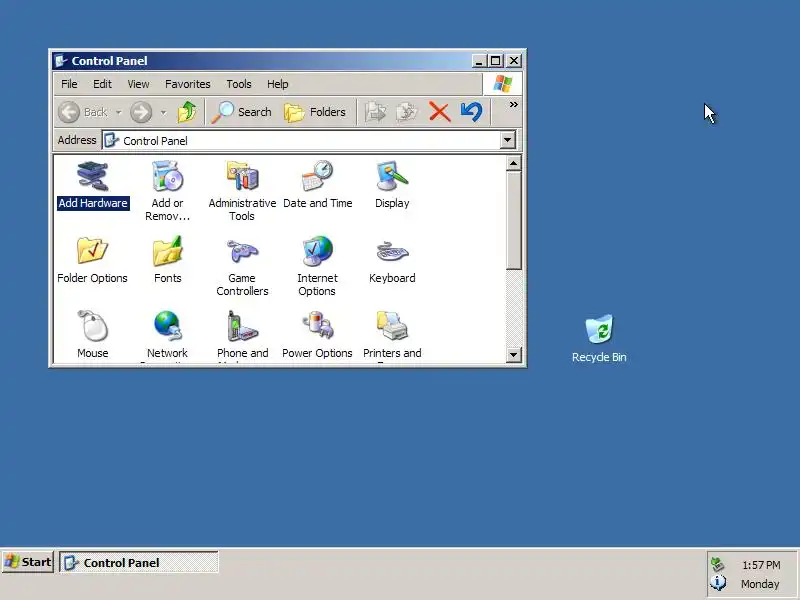Click the Windows flag logo in toolbar
The image size is (800, 600).
coord(503,84)
